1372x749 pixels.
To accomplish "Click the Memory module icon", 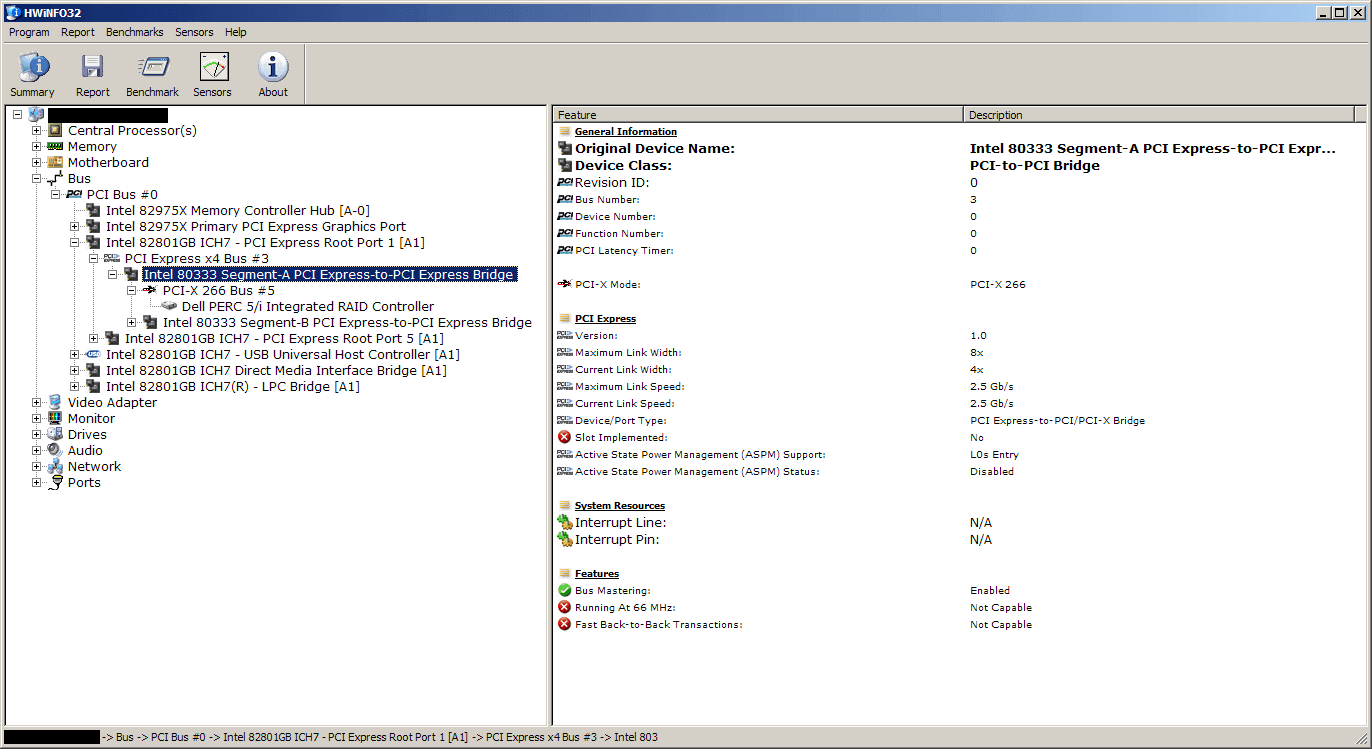I will (55, 146).
